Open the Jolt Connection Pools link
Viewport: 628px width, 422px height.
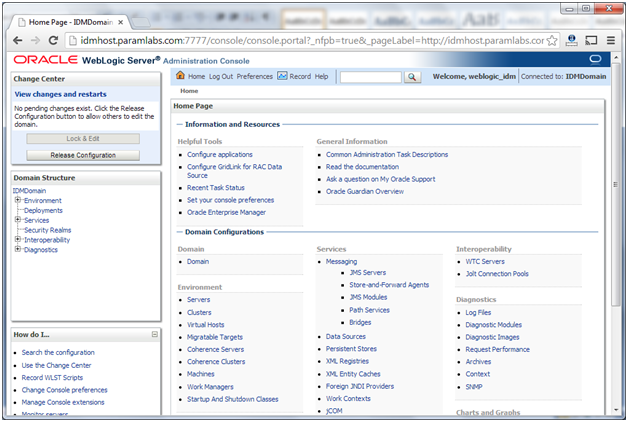point(497,274)
